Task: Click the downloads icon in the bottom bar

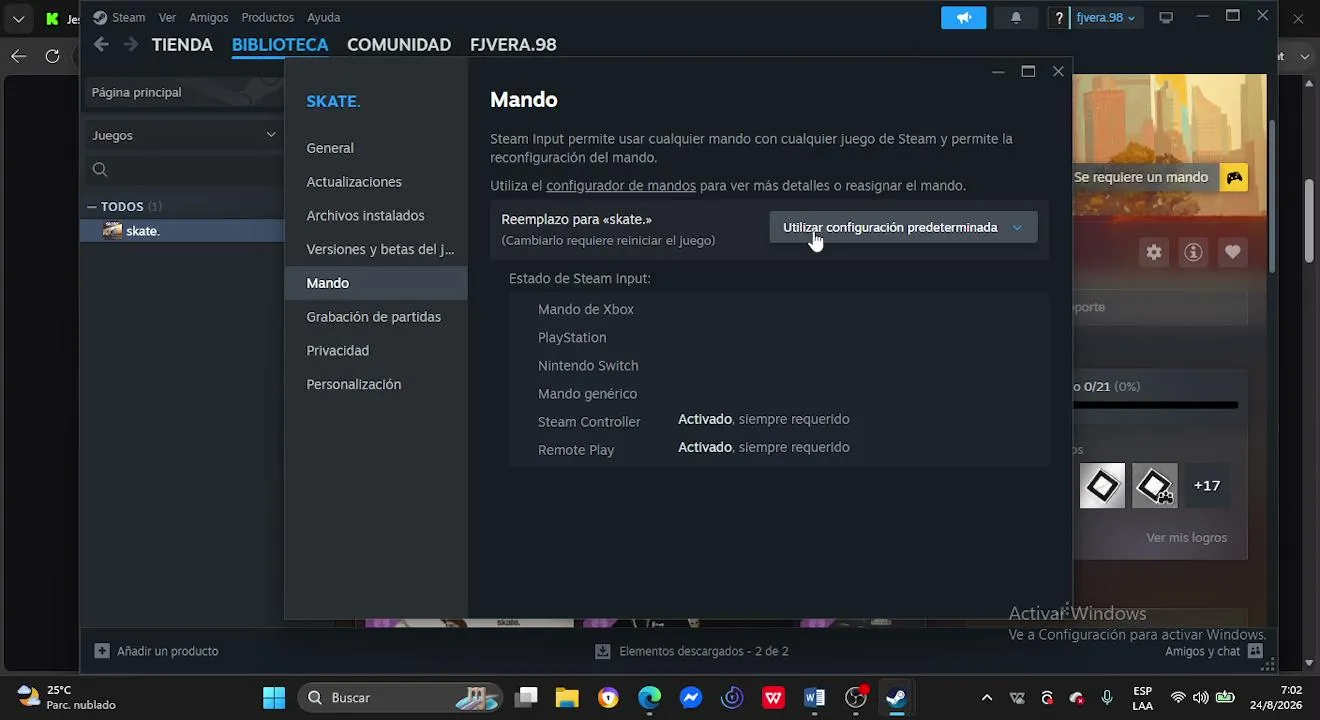Action: pyautogui.click(x=603, y=651)
